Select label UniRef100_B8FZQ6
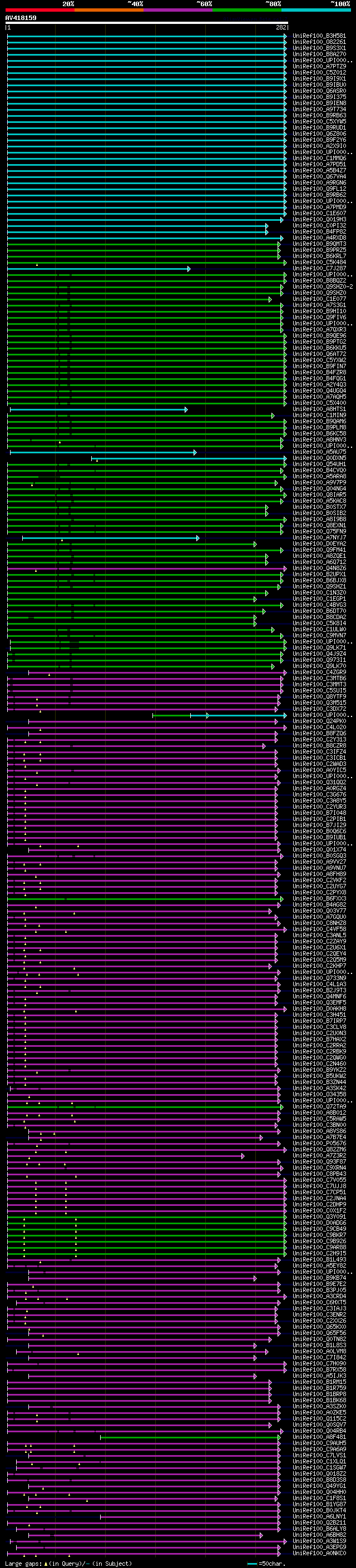 click(319, 734)
